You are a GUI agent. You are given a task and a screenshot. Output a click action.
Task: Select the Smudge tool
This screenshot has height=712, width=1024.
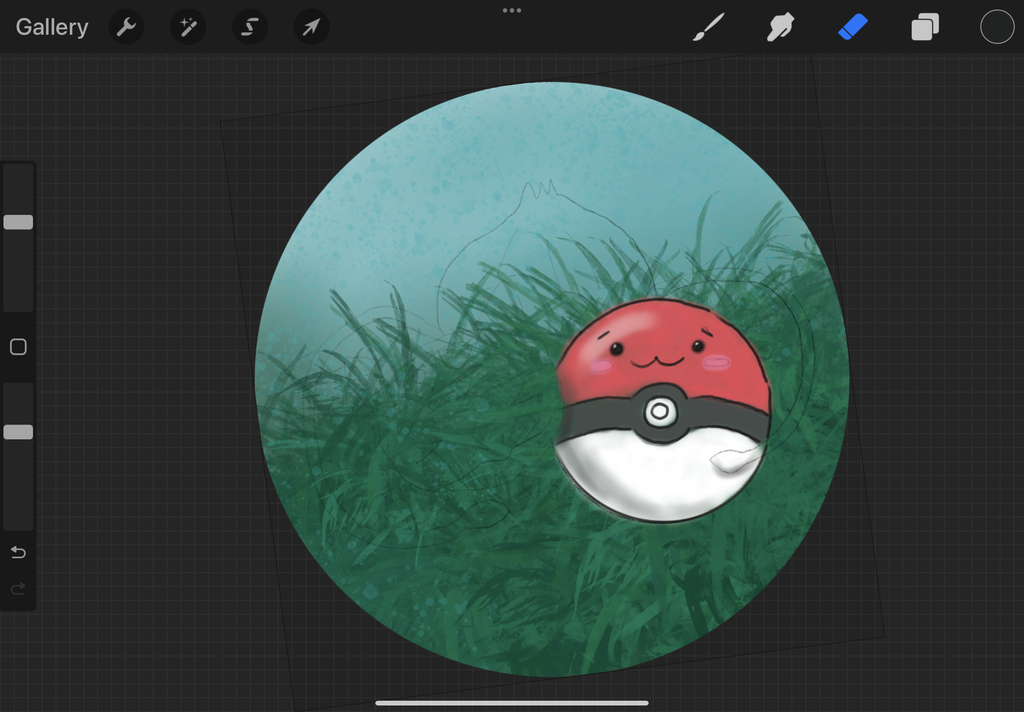click(x=780, y=27)
